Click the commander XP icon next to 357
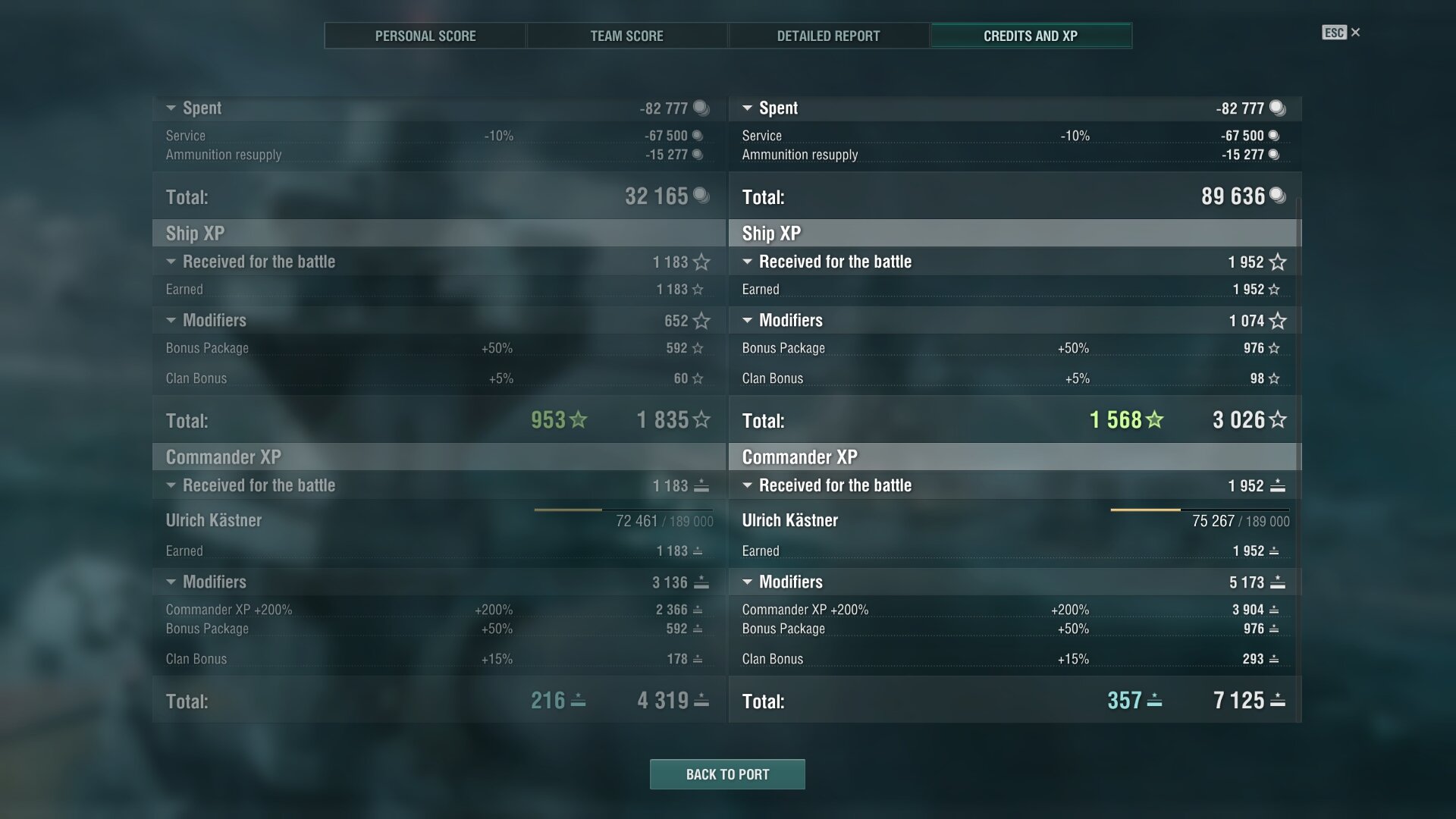This screenshot has width=1456, height=819. [1154, 701]
